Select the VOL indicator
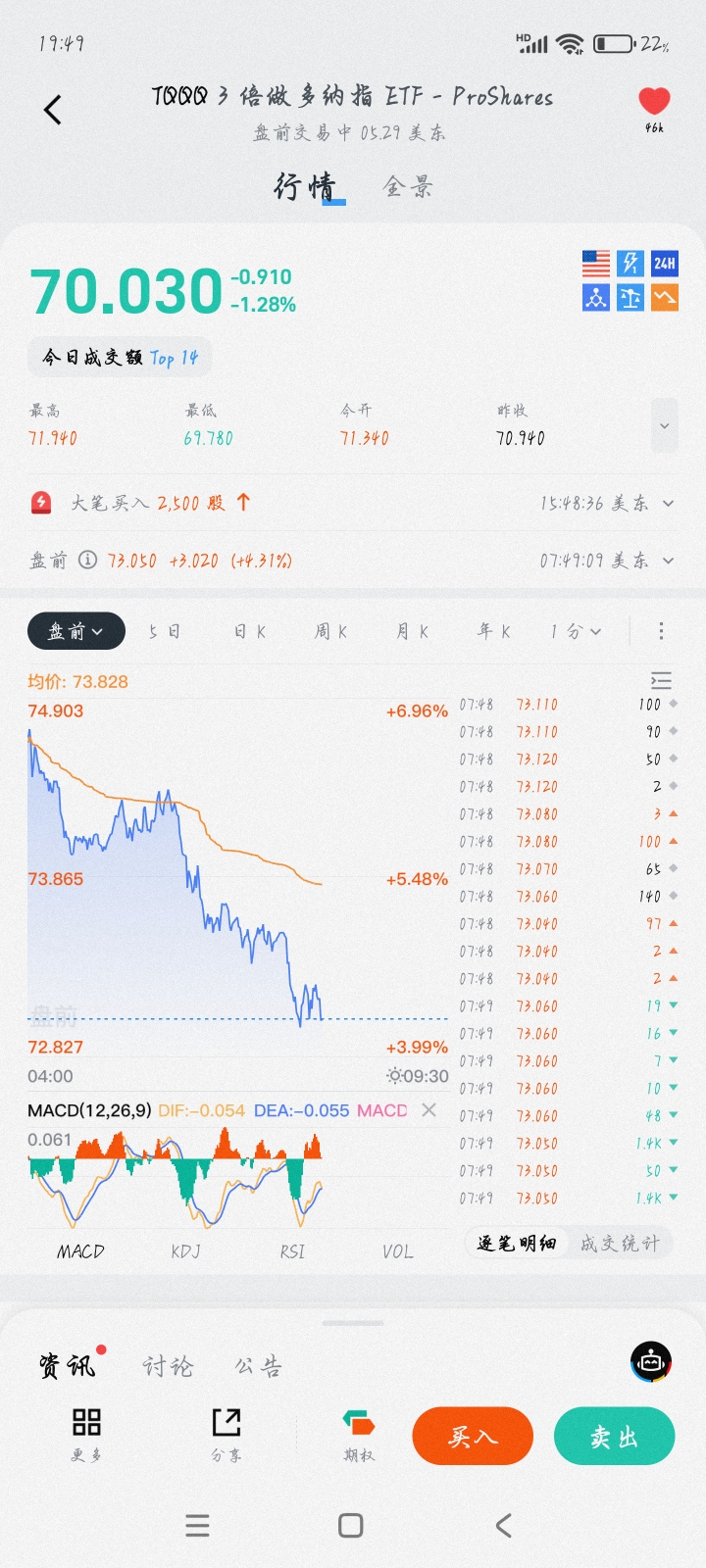The width and height of the screenshot is (706, 1568). 397,1251
